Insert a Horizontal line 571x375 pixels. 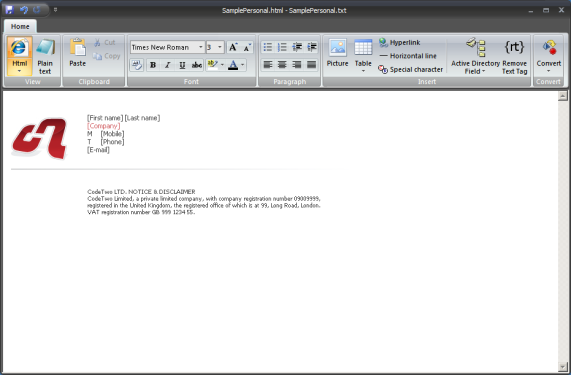pyautogui.click(x=408, y=56)
